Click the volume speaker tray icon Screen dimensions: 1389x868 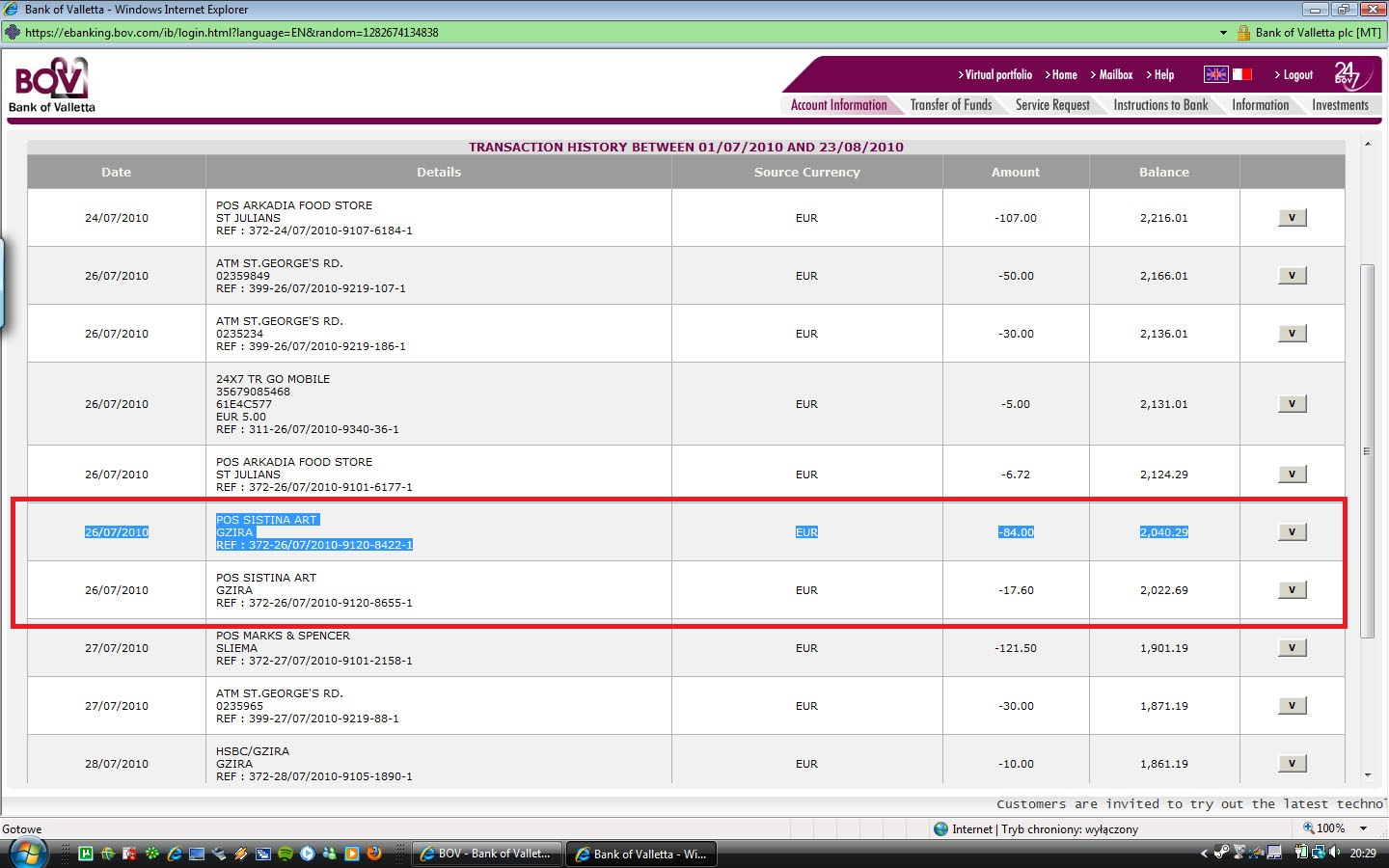tap(1334, 853)
